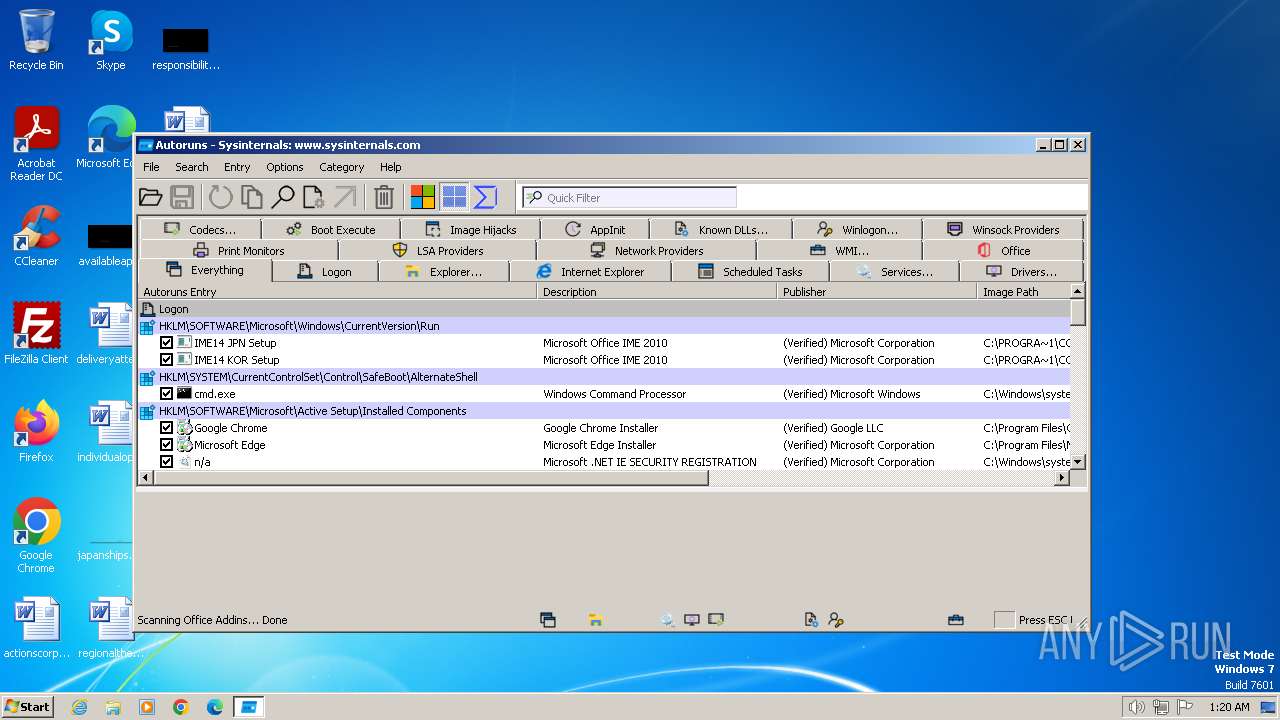This screenshot has width=1280, height=720.
Task: Open the Search menu
Action: [192, 167]
